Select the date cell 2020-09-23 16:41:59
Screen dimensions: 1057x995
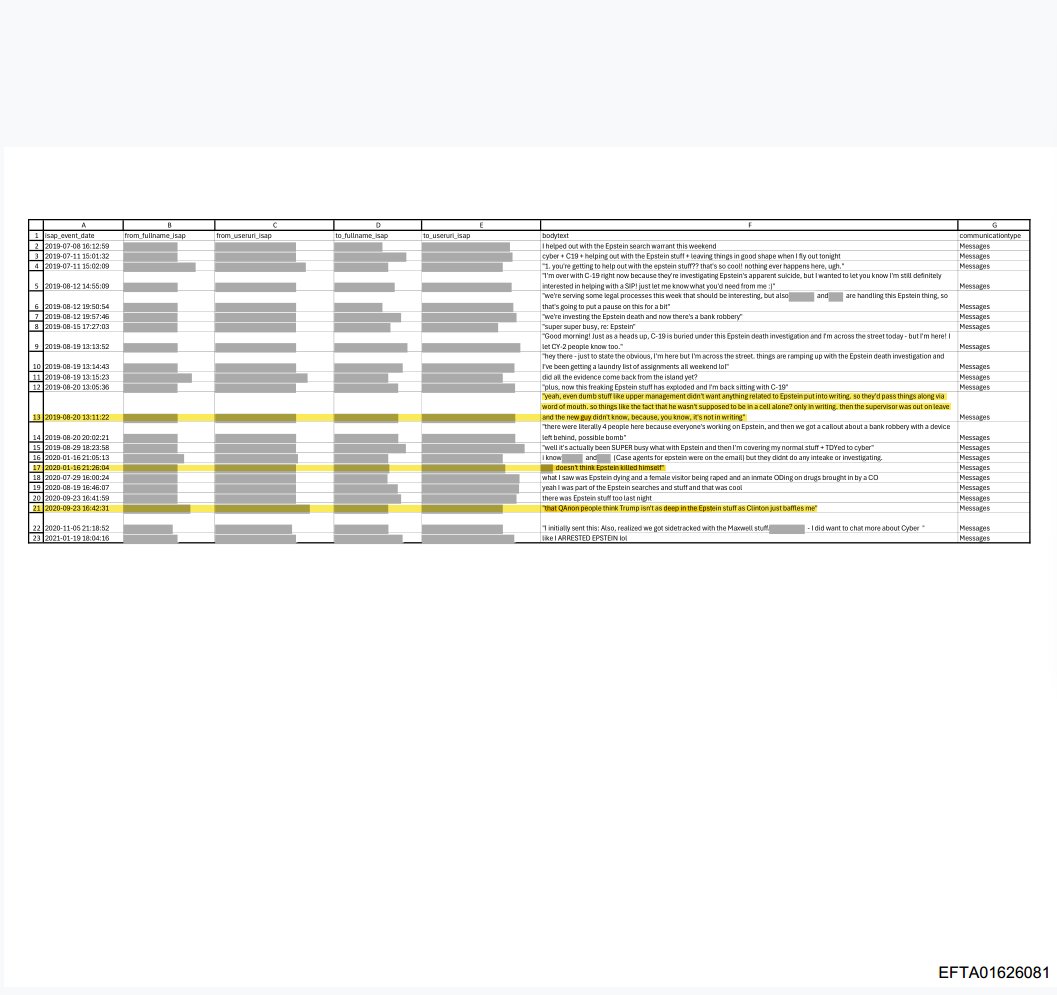pyautogui.click(x=84, y=498)
